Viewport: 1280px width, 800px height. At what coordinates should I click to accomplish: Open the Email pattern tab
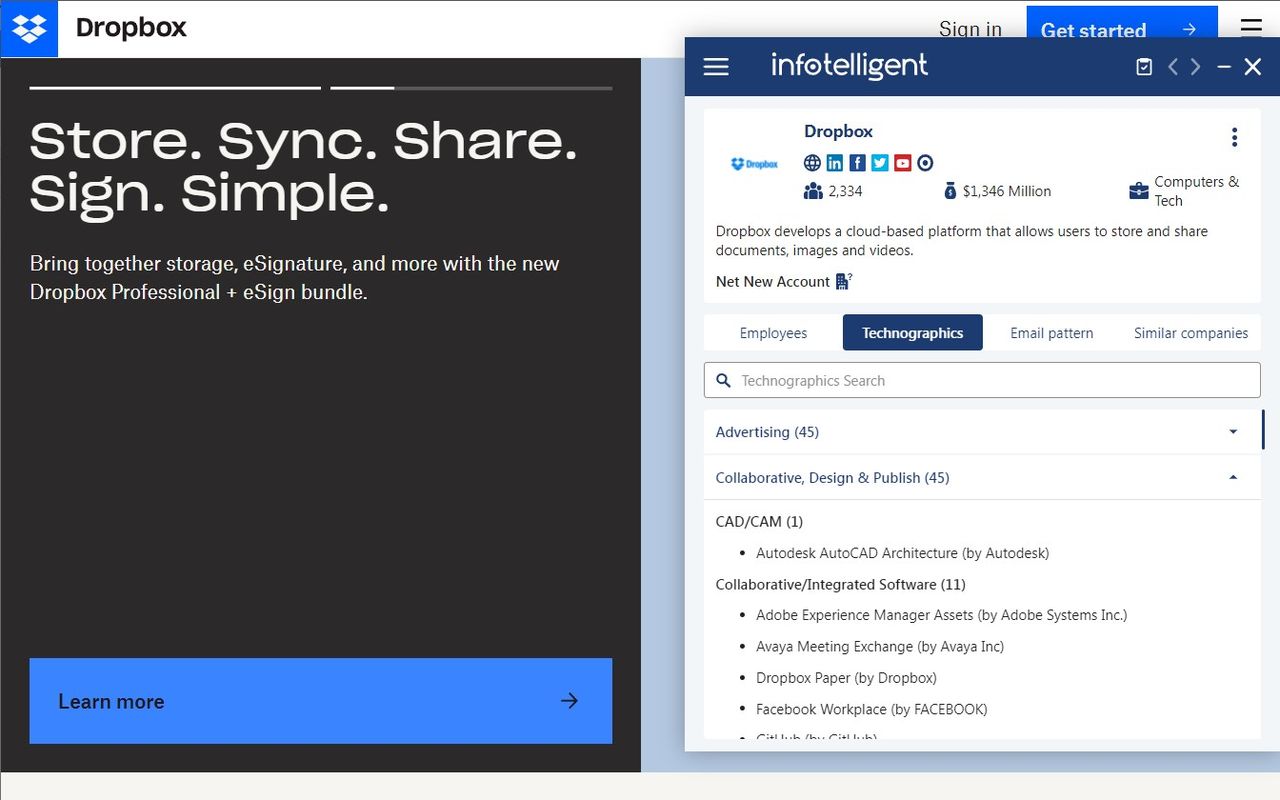1052,333
